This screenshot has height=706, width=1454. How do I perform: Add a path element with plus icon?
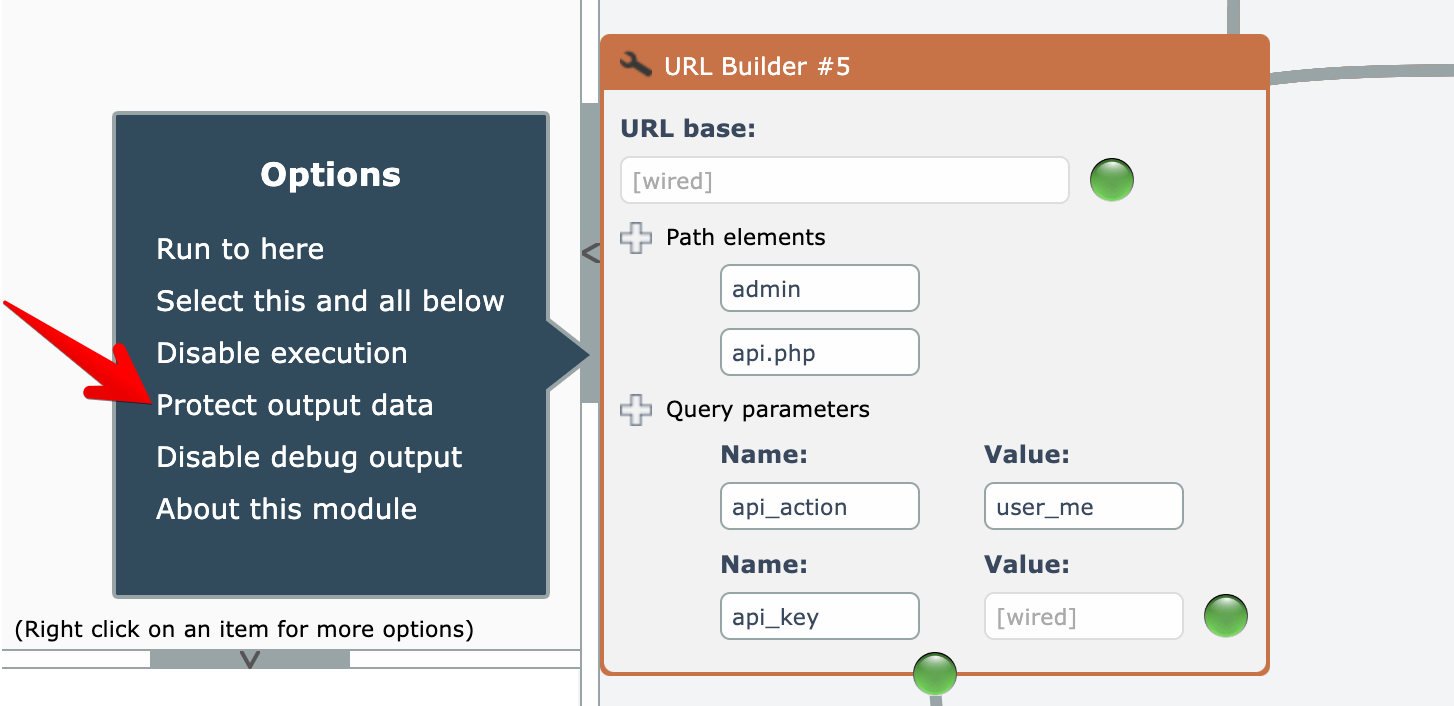pos(636,238)
